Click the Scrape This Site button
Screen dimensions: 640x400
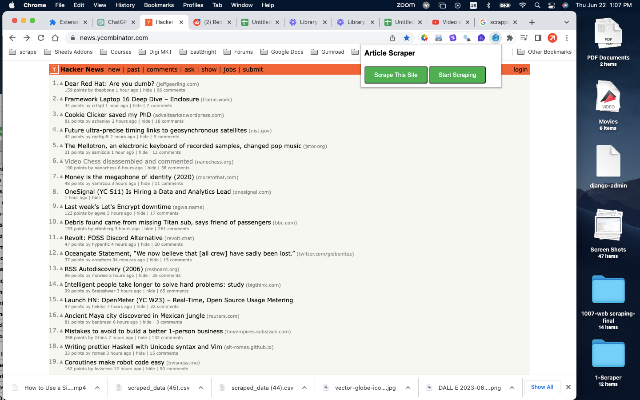396,75
